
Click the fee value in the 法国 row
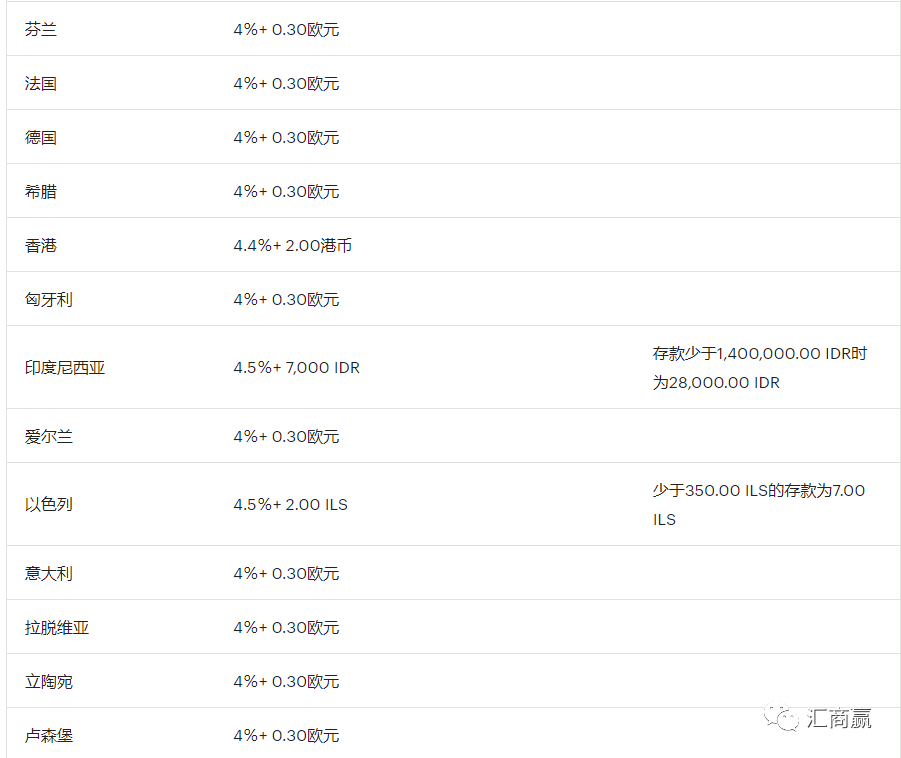286,83
